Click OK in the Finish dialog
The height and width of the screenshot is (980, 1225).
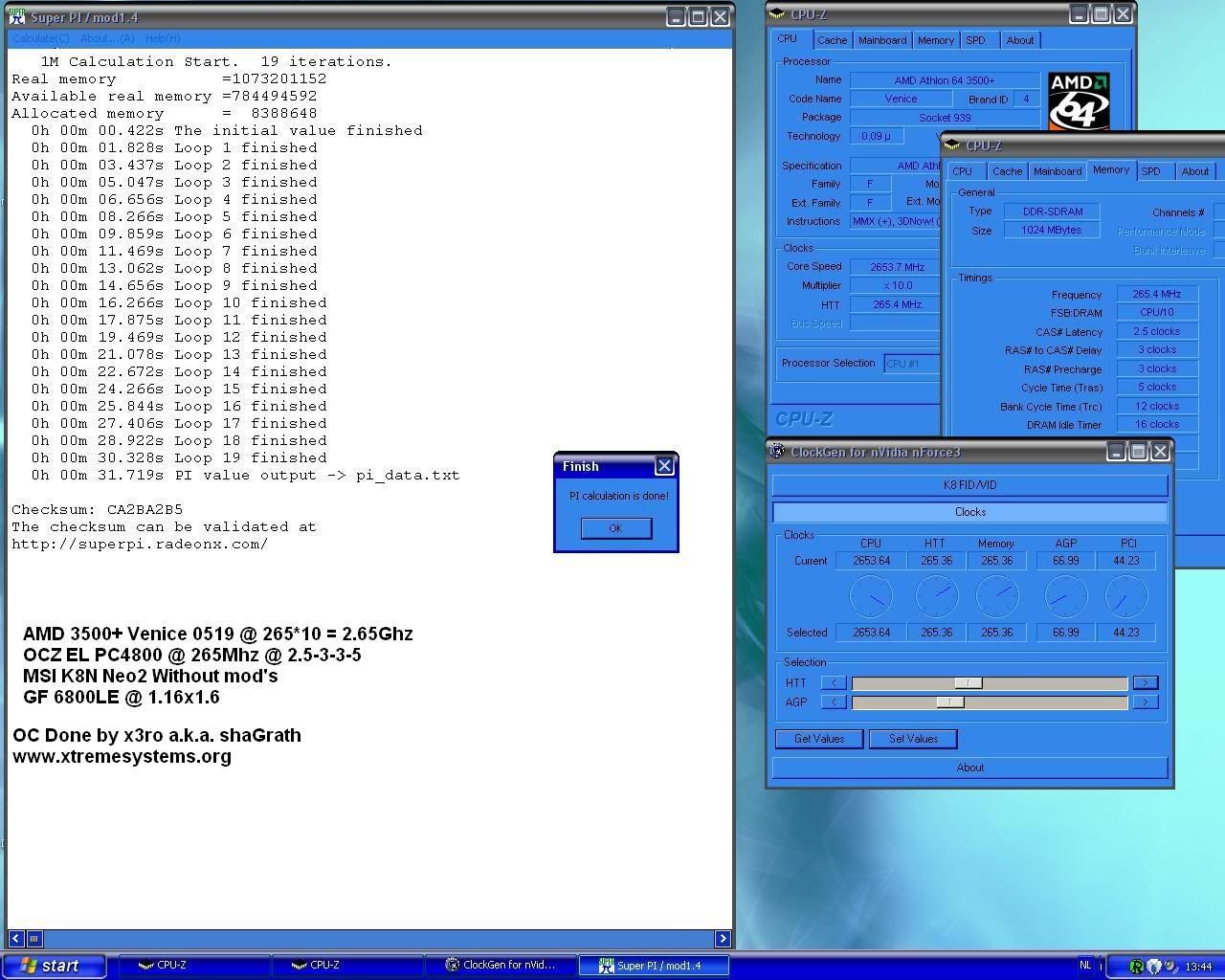point(615,528)
